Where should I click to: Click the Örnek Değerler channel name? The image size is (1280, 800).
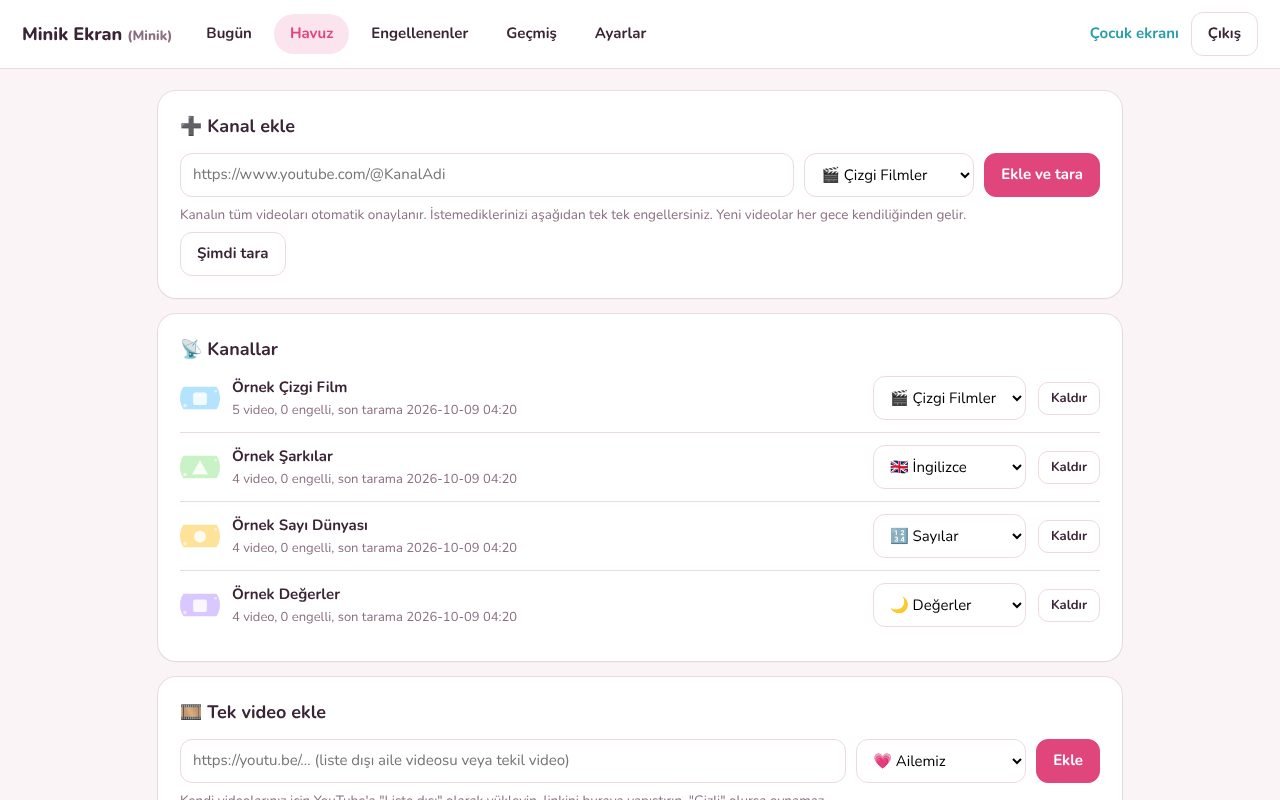point(286,594)
